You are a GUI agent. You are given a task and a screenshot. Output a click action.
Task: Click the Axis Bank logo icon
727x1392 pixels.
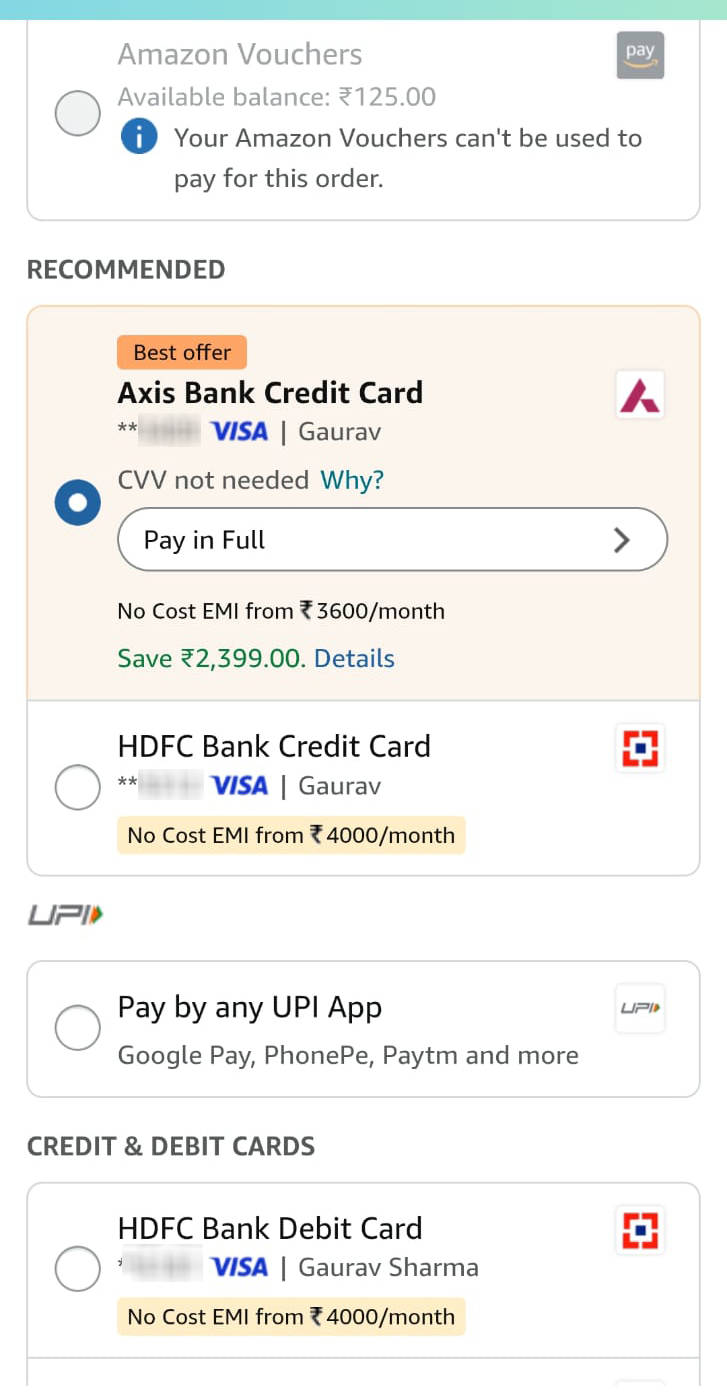pyautogui.click(x=640, y=395)
